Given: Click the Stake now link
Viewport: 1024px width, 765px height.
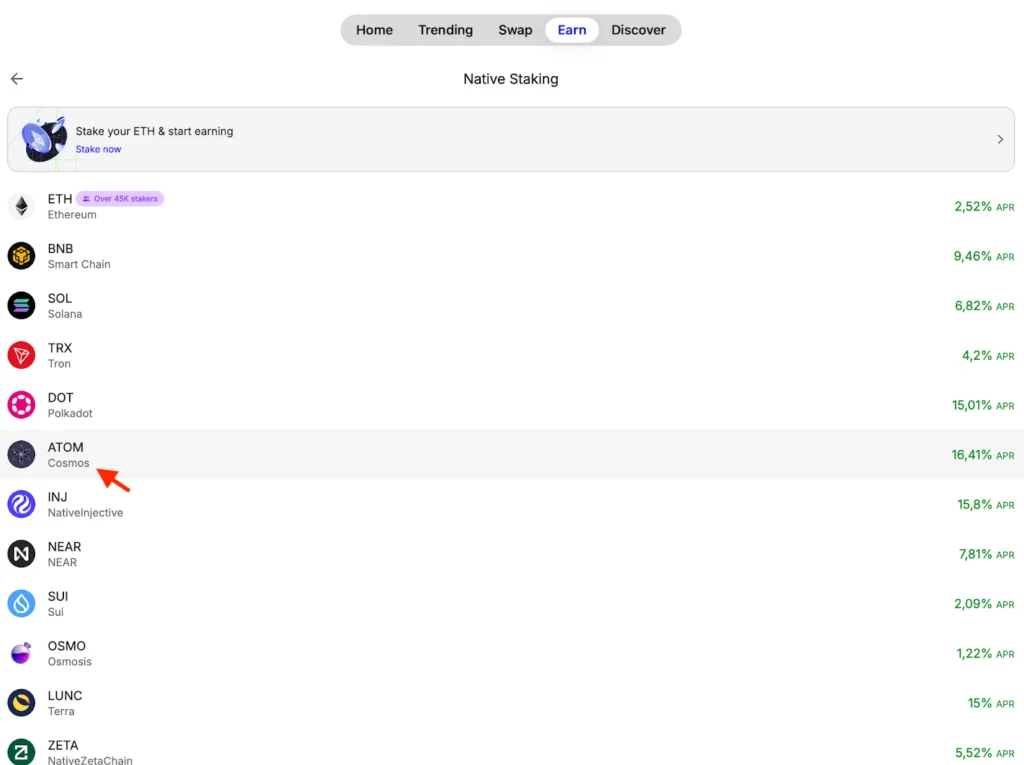Looking at the screenshot, I should pyautogui.click(x=98, y=149).
